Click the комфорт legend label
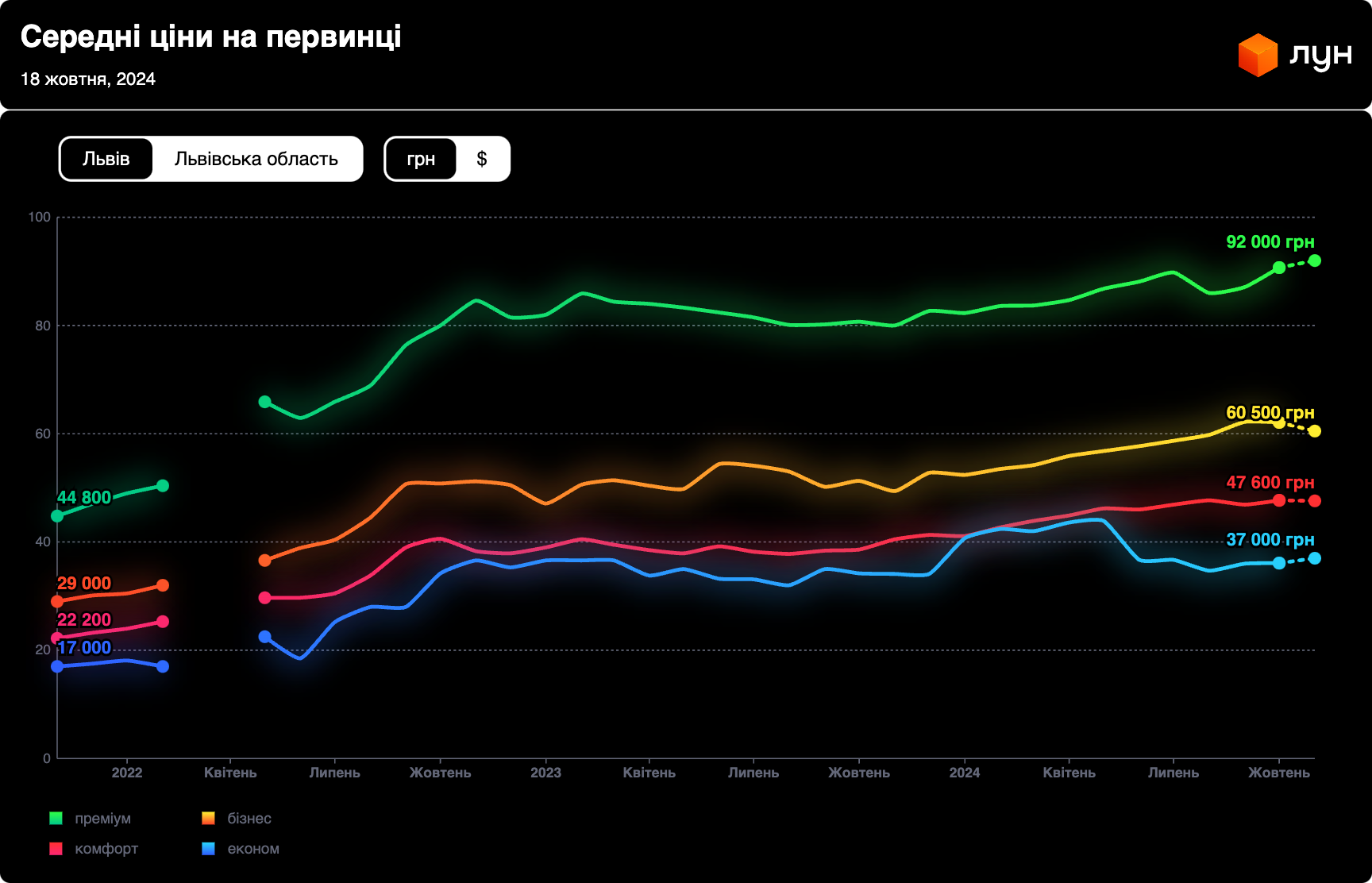This screenshot has height=883, width=1372. 106,849
